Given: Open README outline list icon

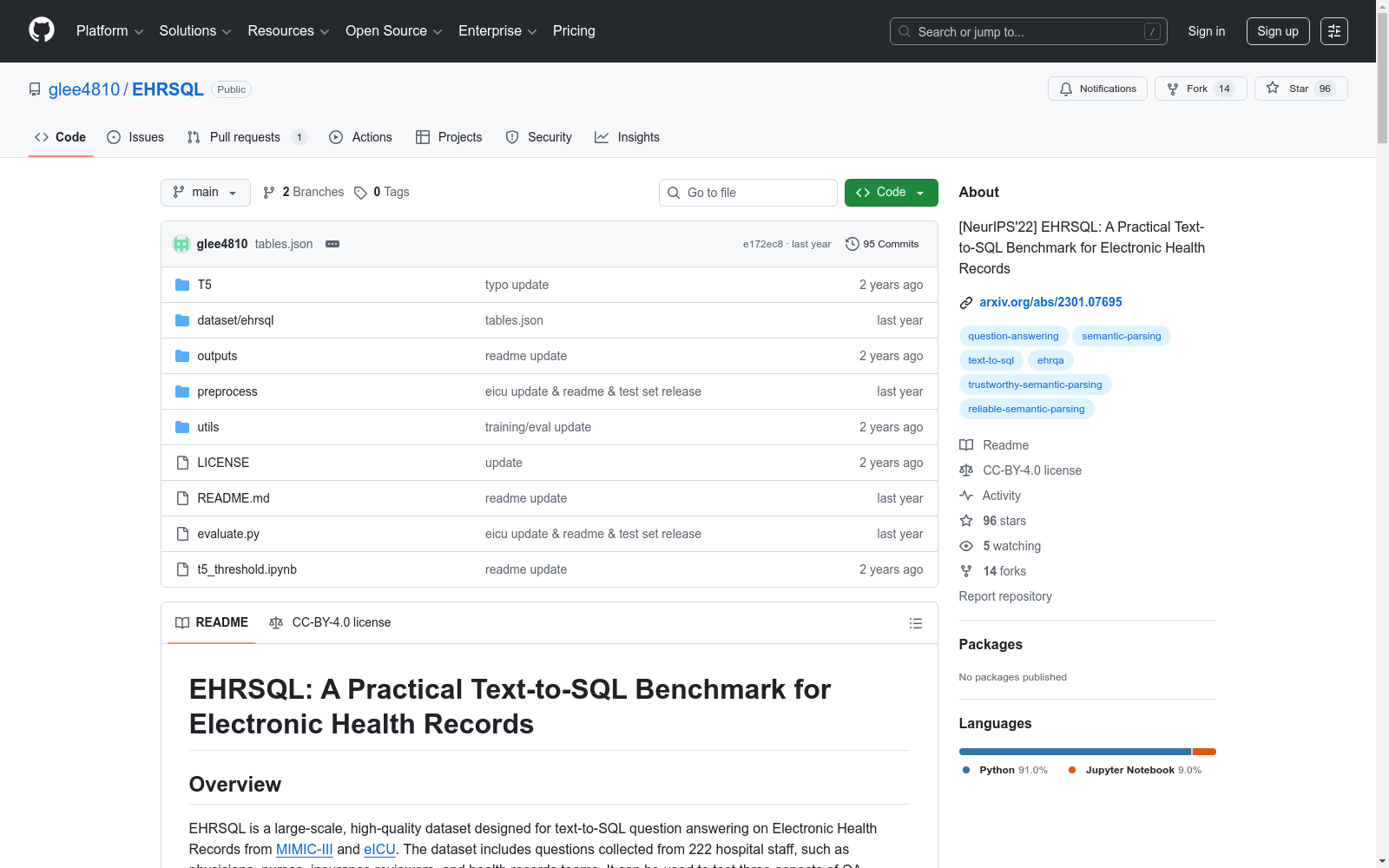Looking at the screenshot, I should coord(915,623).
